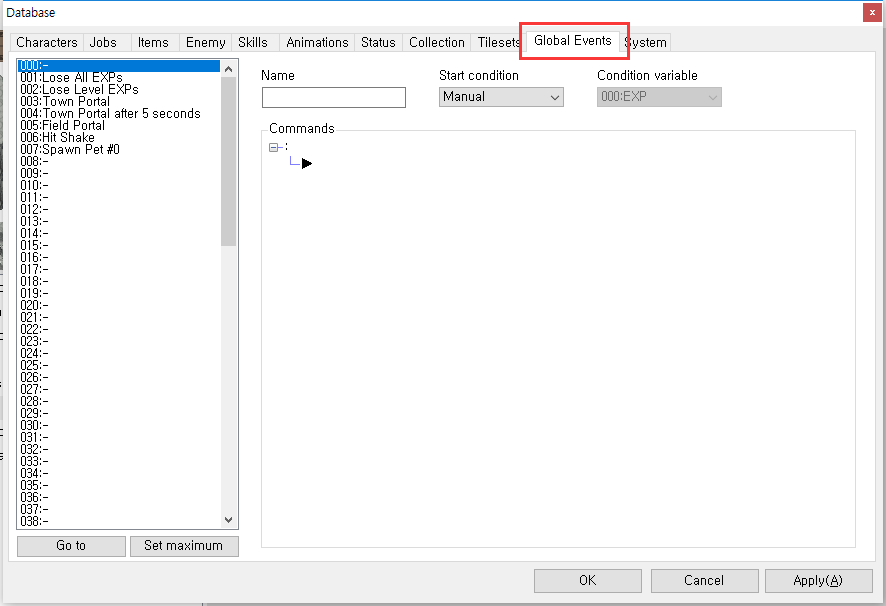Switch to the Characters tab
This screenshot has height=606, width=886.
[x=46, y=42]
